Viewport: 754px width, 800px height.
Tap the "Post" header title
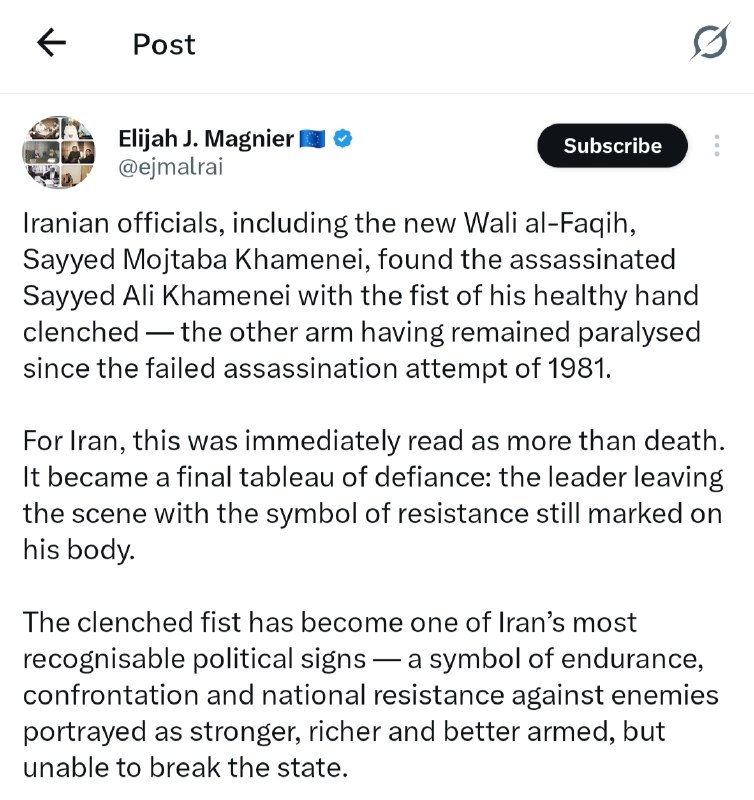click(x=164, y=44)
